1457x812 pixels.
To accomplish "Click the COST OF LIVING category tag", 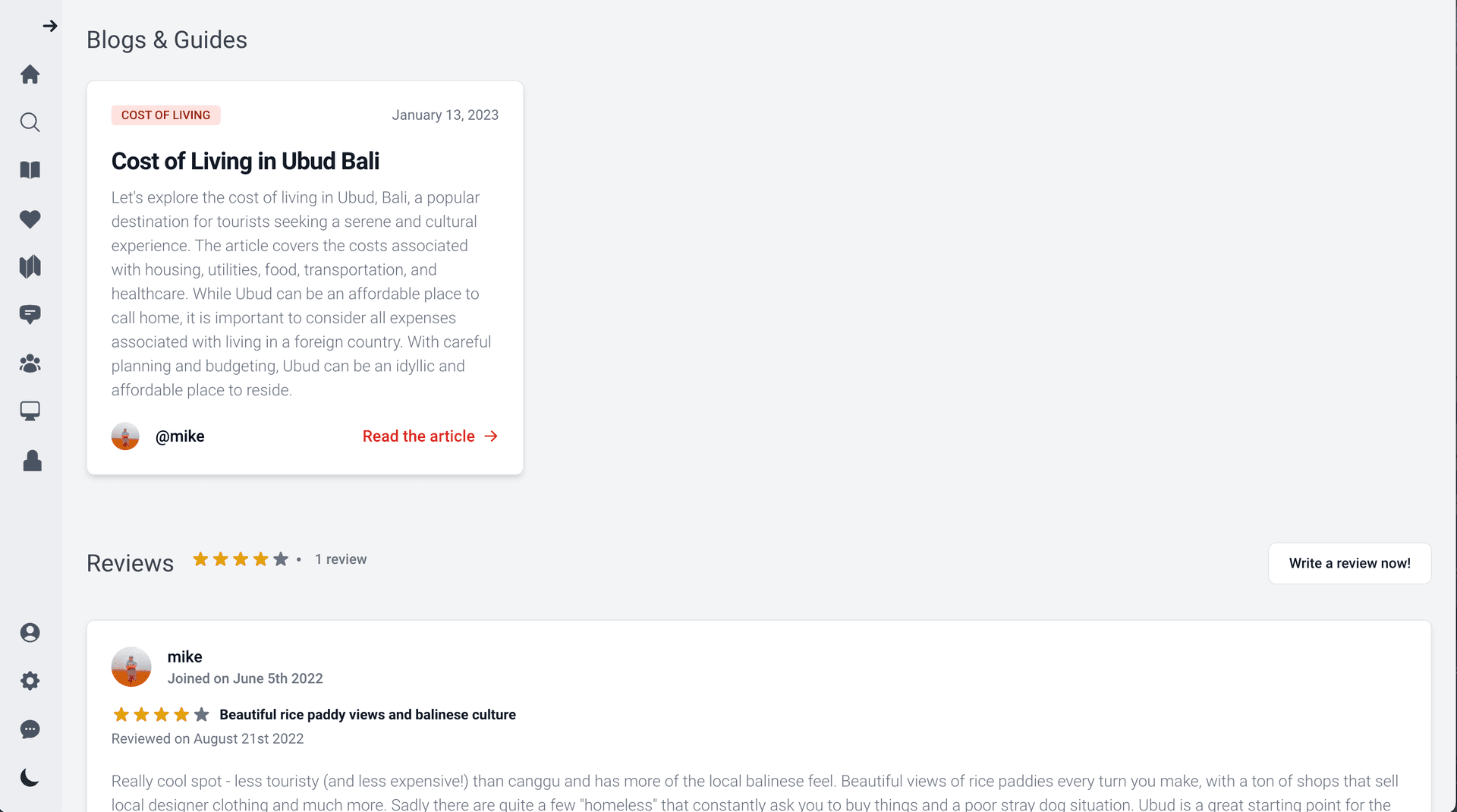I will click(x=166, y=115).
